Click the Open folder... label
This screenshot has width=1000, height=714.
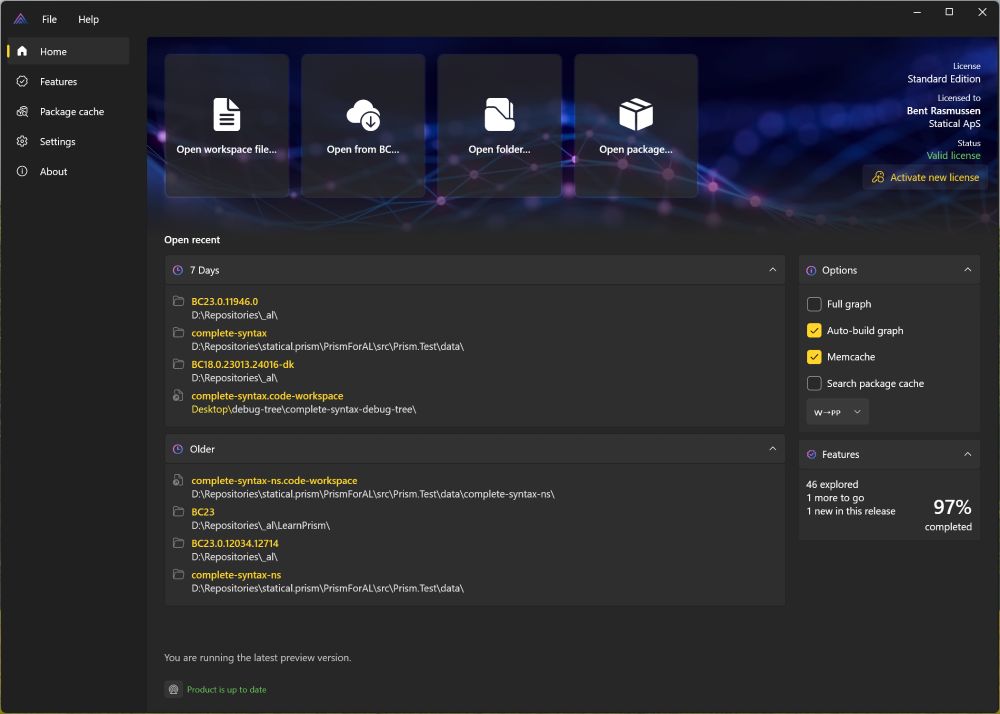(x=499, y=149)
